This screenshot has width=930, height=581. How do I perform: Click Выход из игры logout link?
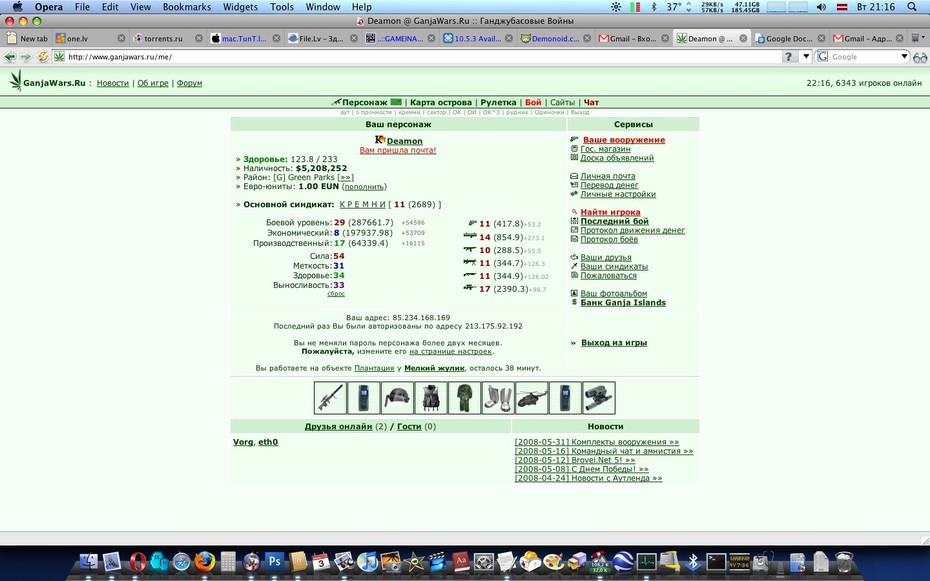tap(614, 343)
